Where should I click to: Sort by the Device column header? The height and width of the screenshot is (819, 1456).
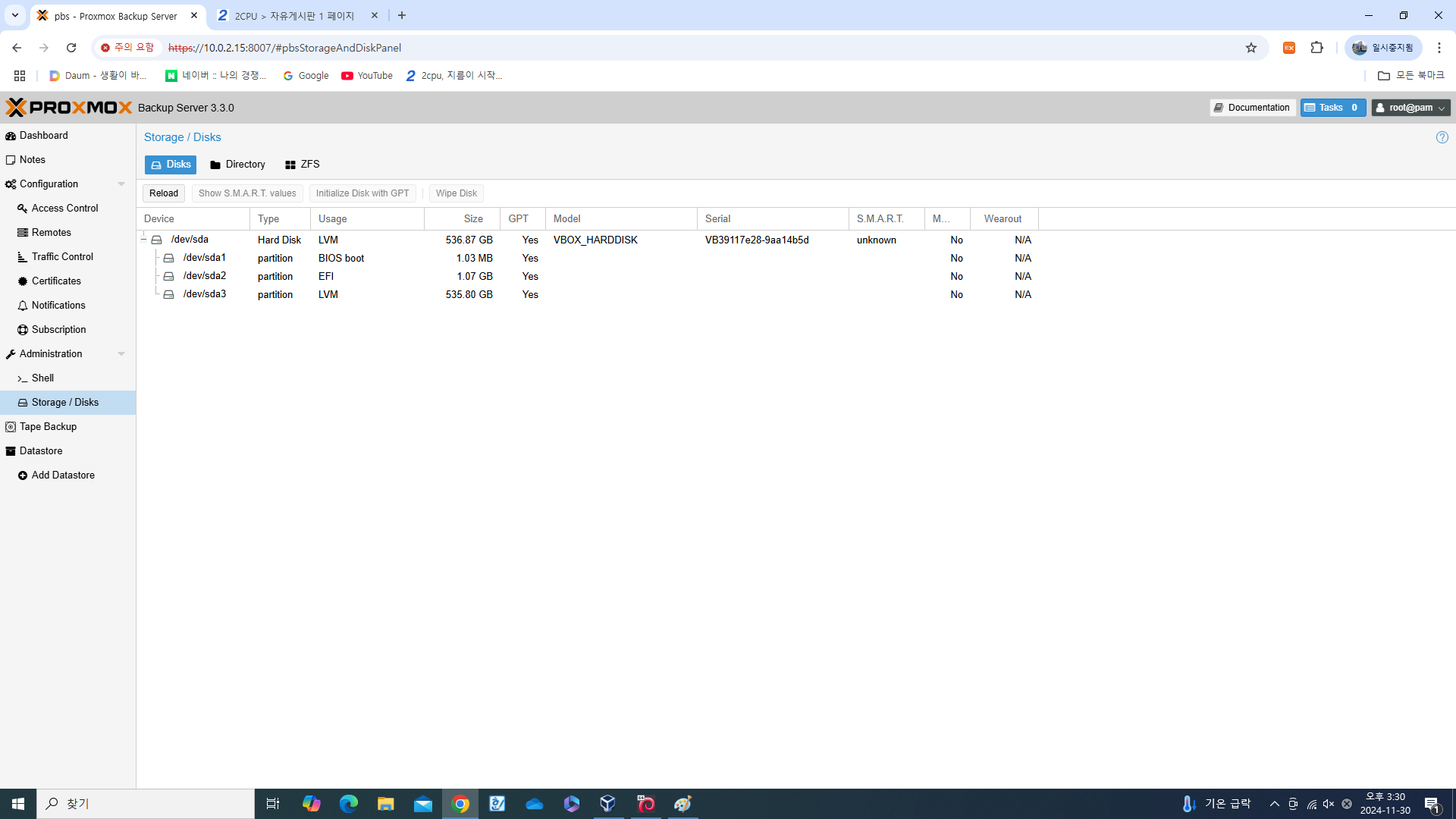point(193,218)
